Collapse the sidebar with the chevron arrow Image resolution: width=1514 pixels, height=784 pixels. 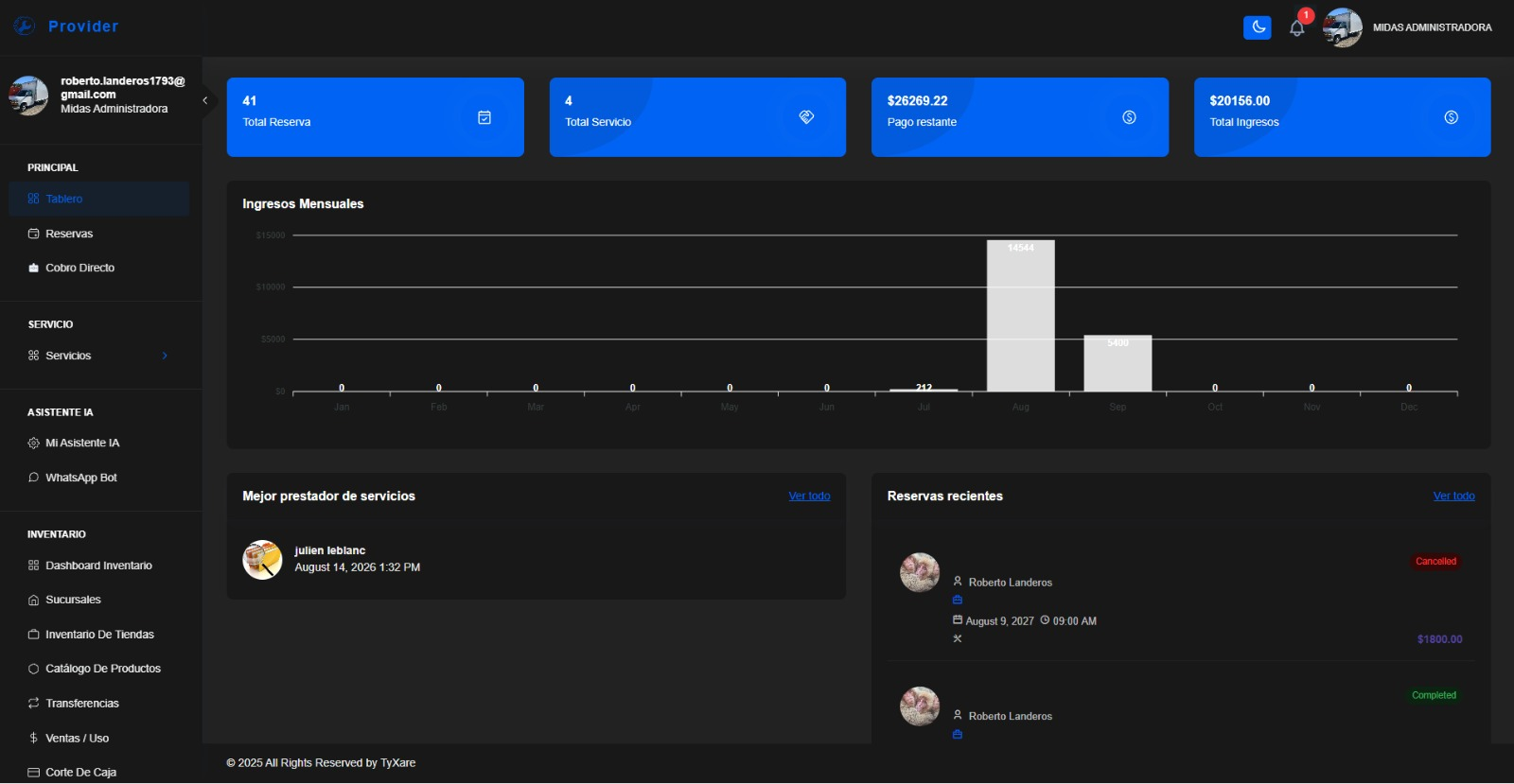click(204, 100)
